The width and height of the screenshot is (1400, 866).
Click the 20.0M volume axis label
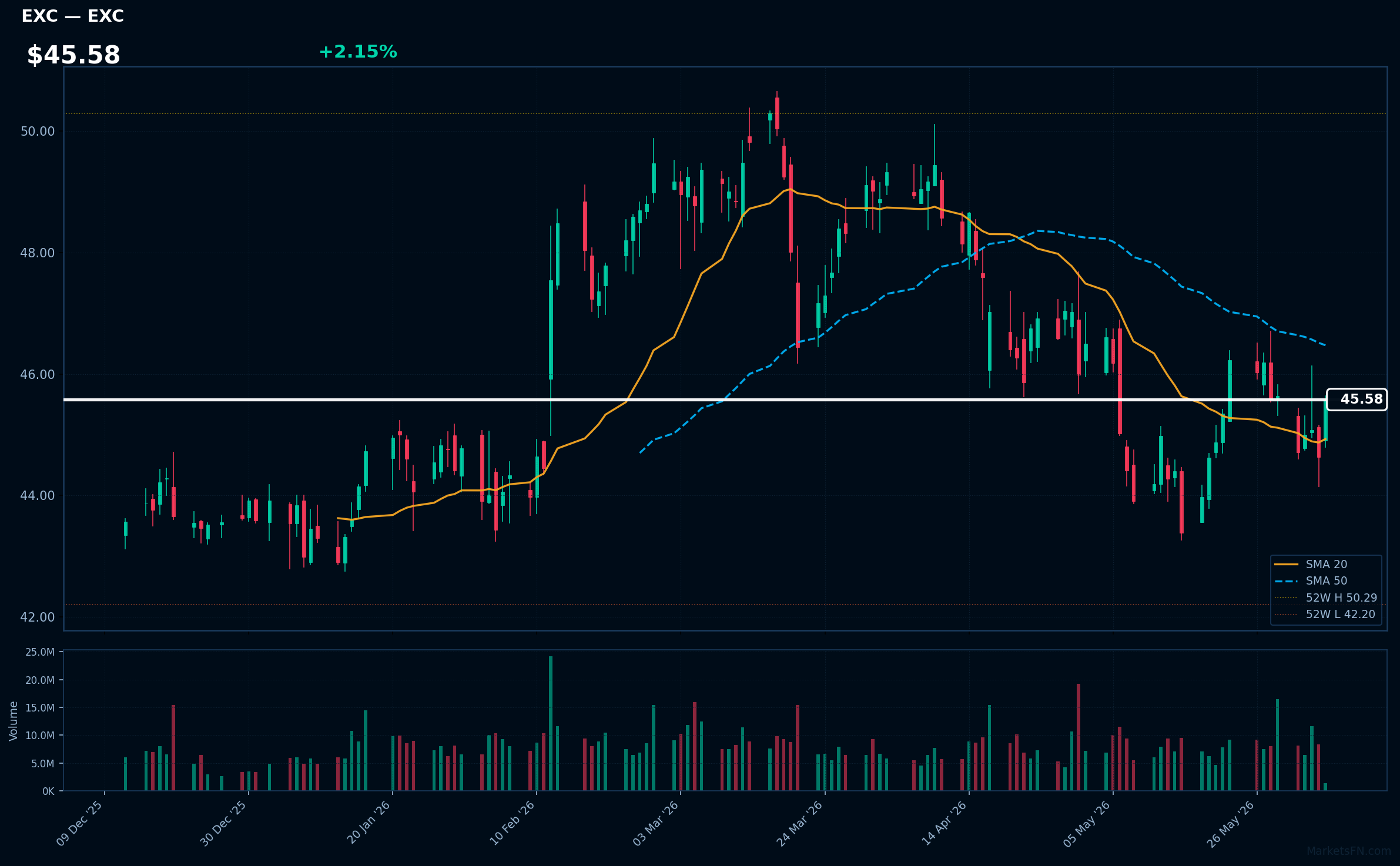[x=40, y=680]
